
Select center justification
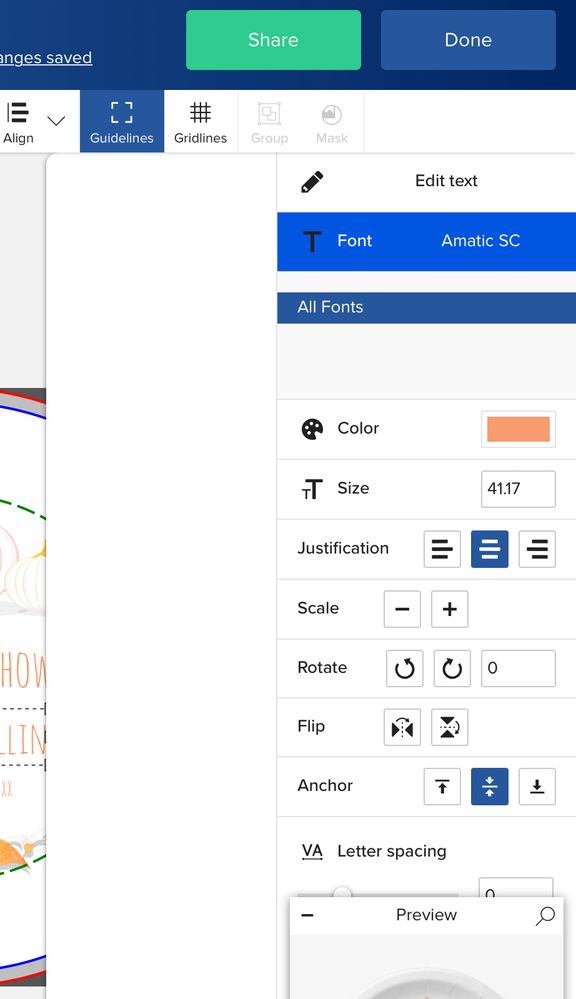[489, 549]
